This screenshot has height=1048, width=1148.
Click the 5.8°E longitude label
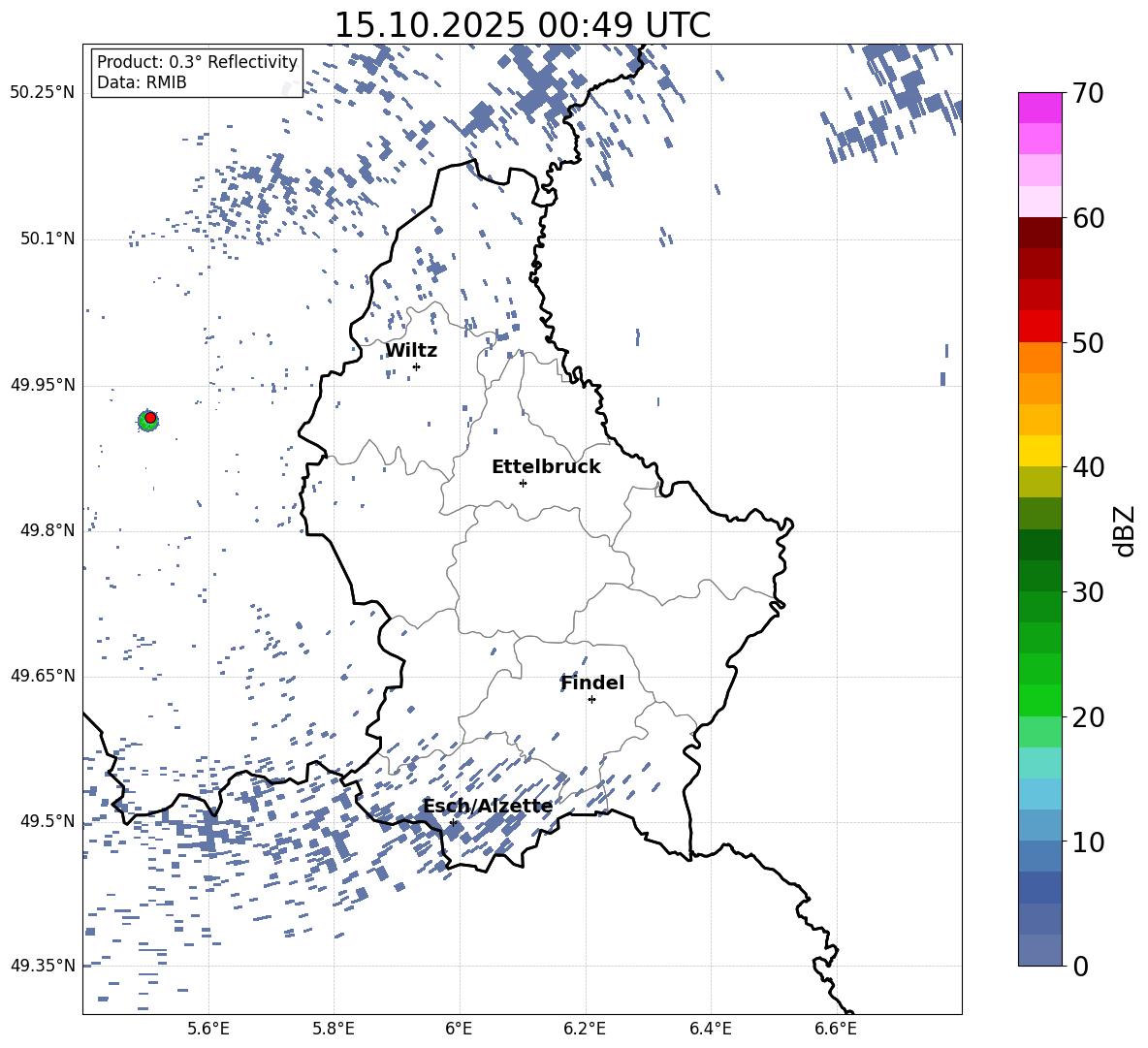[334, 1029]
